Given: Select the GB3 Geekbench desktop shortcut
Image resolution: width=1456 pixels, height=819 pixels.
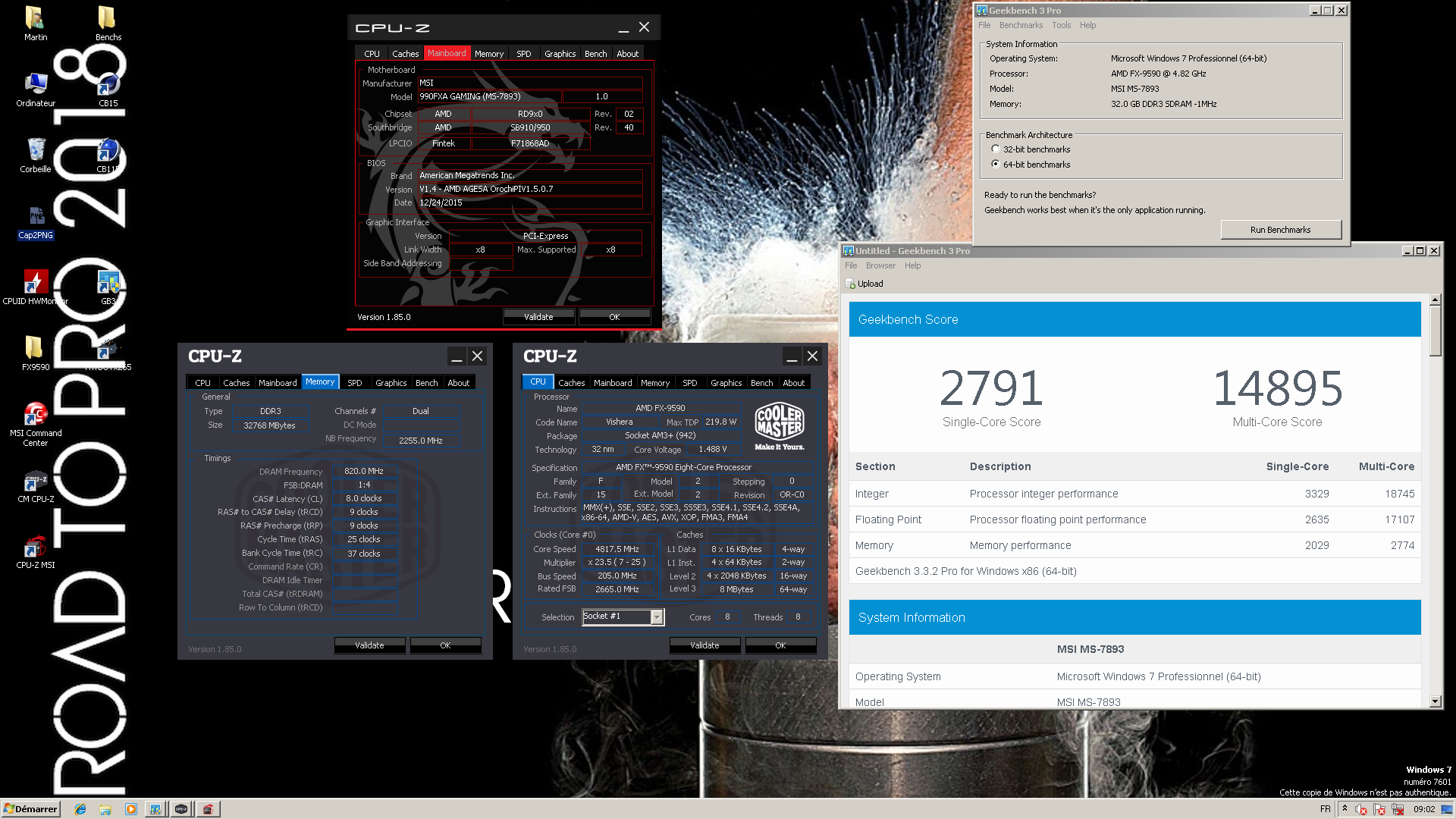Looking at the screenshot, I should [108, 288].
